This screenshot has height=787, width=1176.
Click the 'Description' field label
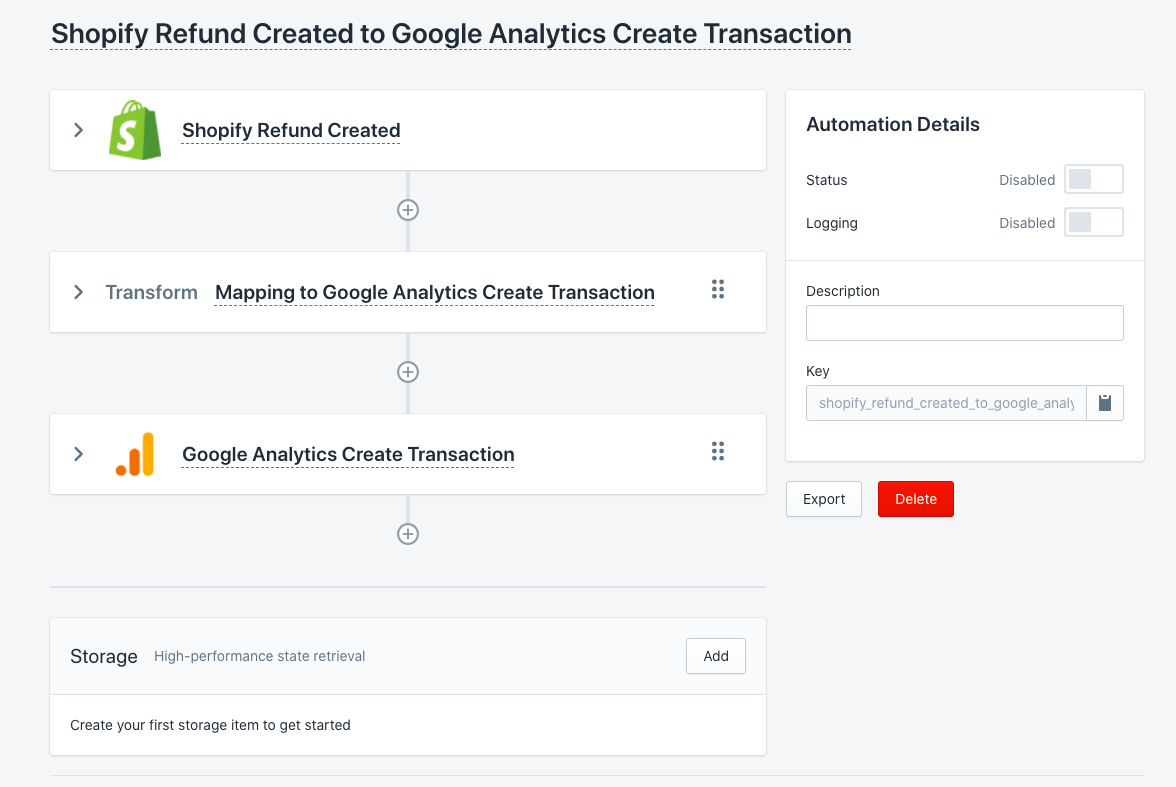pos(842,291)
